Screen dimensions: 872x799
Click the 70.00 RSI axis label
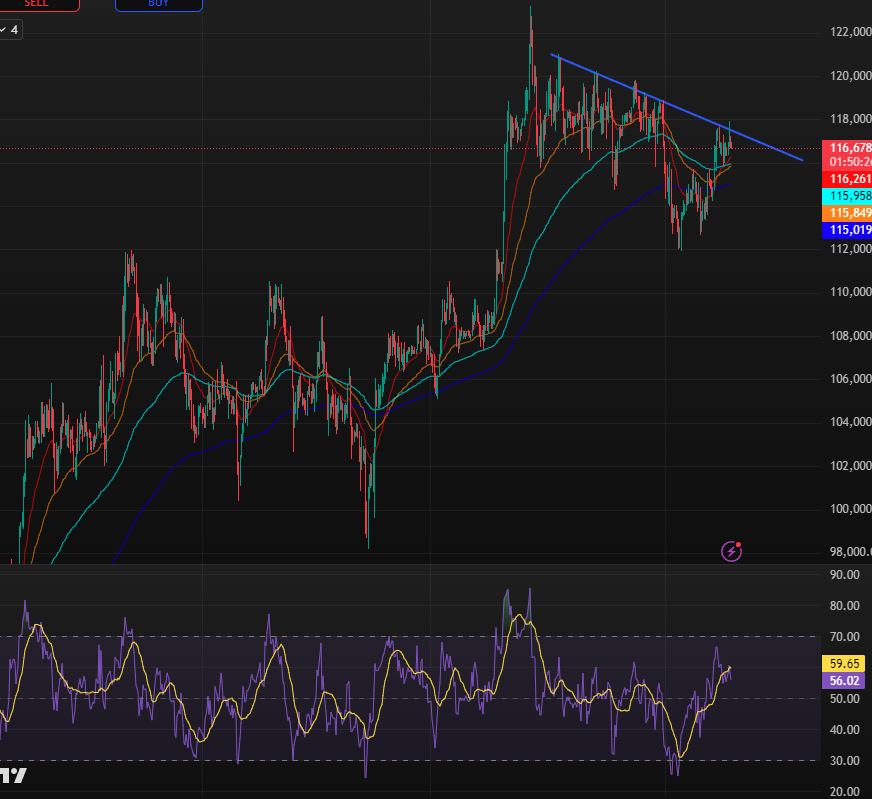click(845, 637)
